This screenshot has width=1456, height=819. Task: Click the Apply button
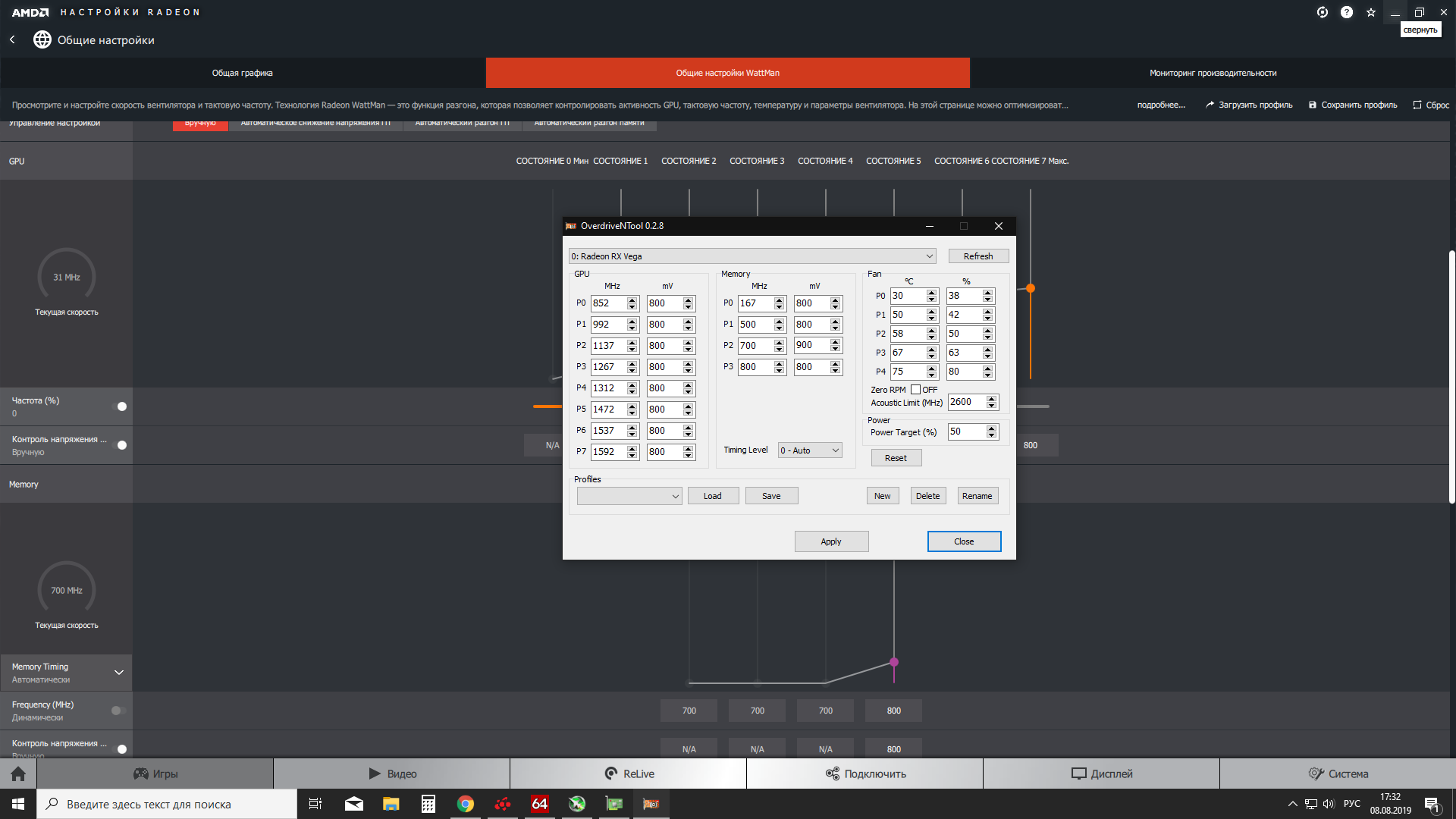pos(831,541)
